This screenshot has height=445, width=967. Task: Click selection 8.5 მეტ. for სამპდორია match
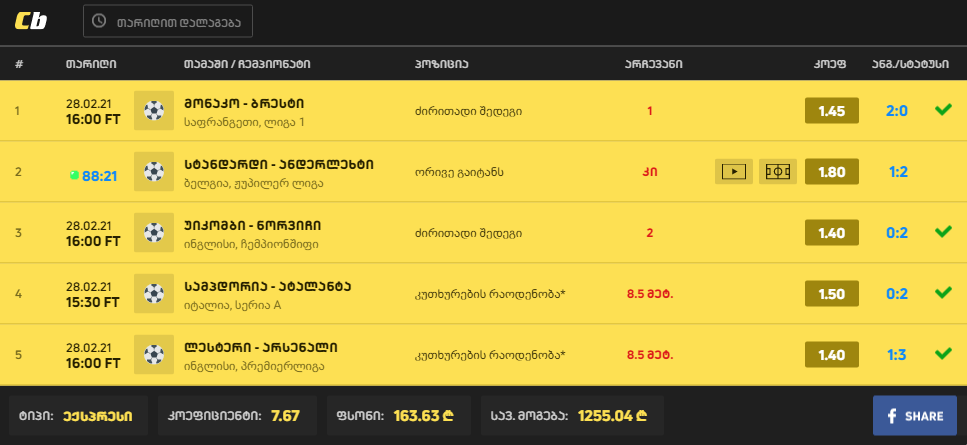[x=650, y=294]
